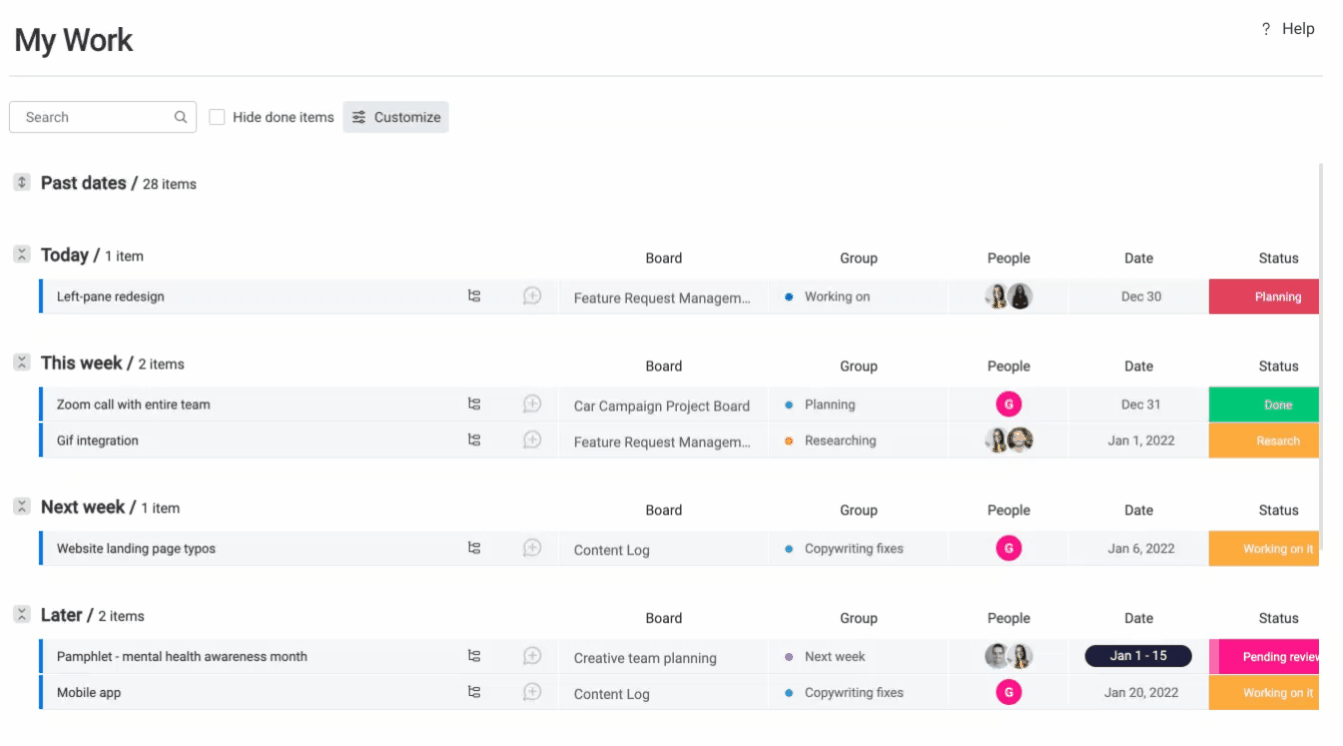
Task: Click subitems icon on Mobile app row
Action: point(474,692)
